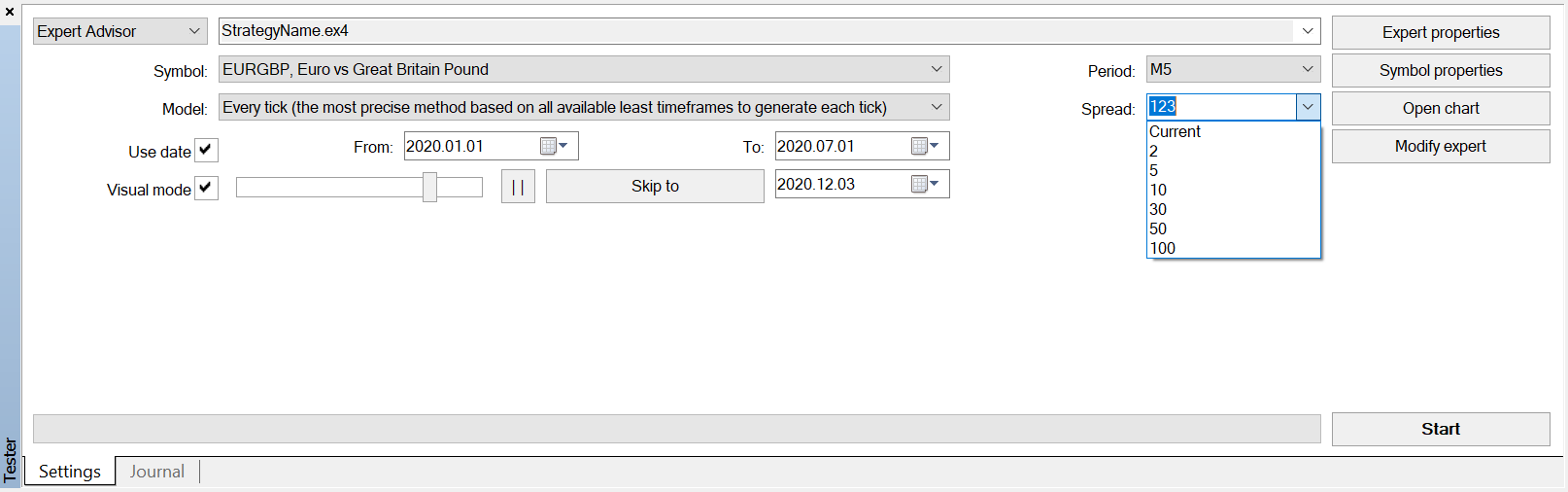Open the To date calendar picker

pos(926,146)
